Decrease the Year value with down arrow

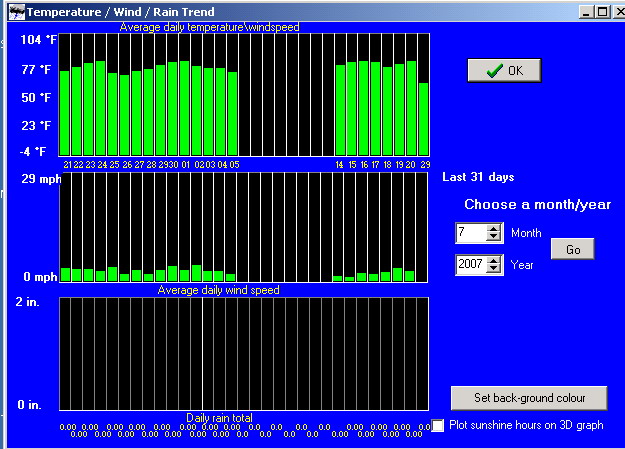493,269
